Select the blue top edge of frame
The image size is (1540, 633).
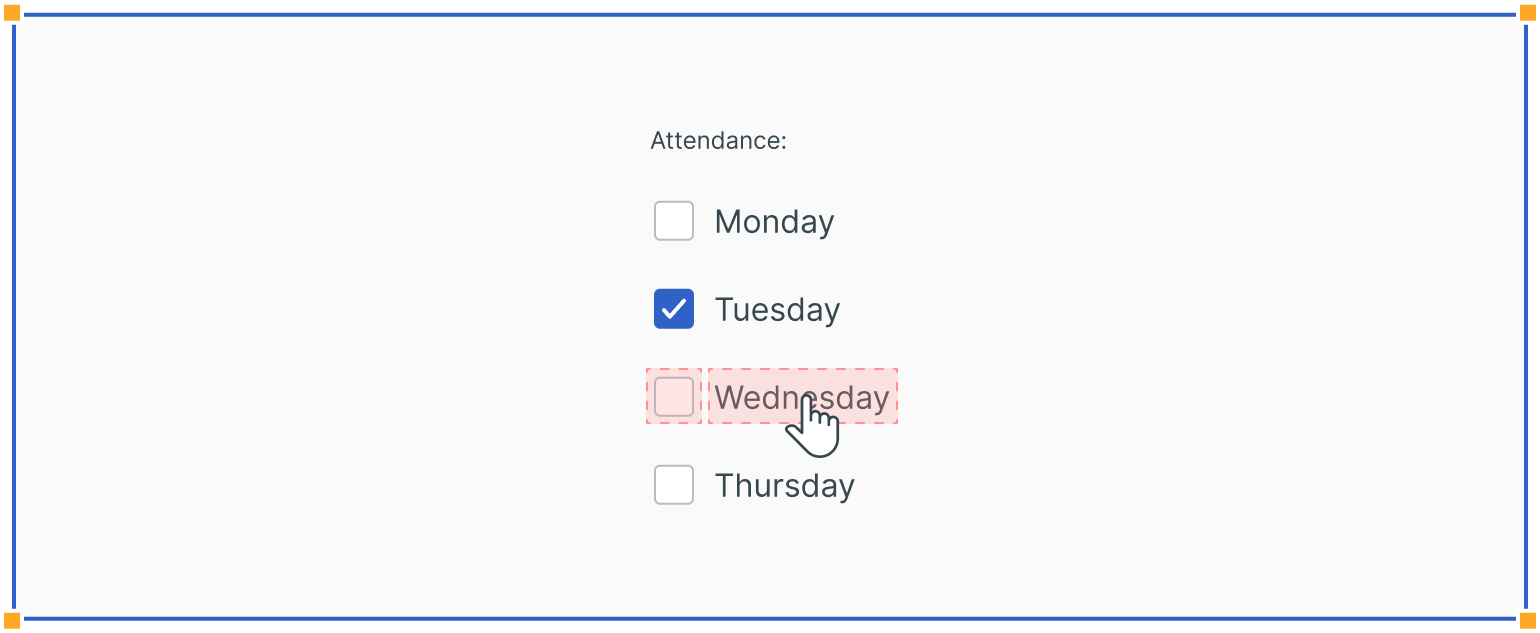[770, 14]
